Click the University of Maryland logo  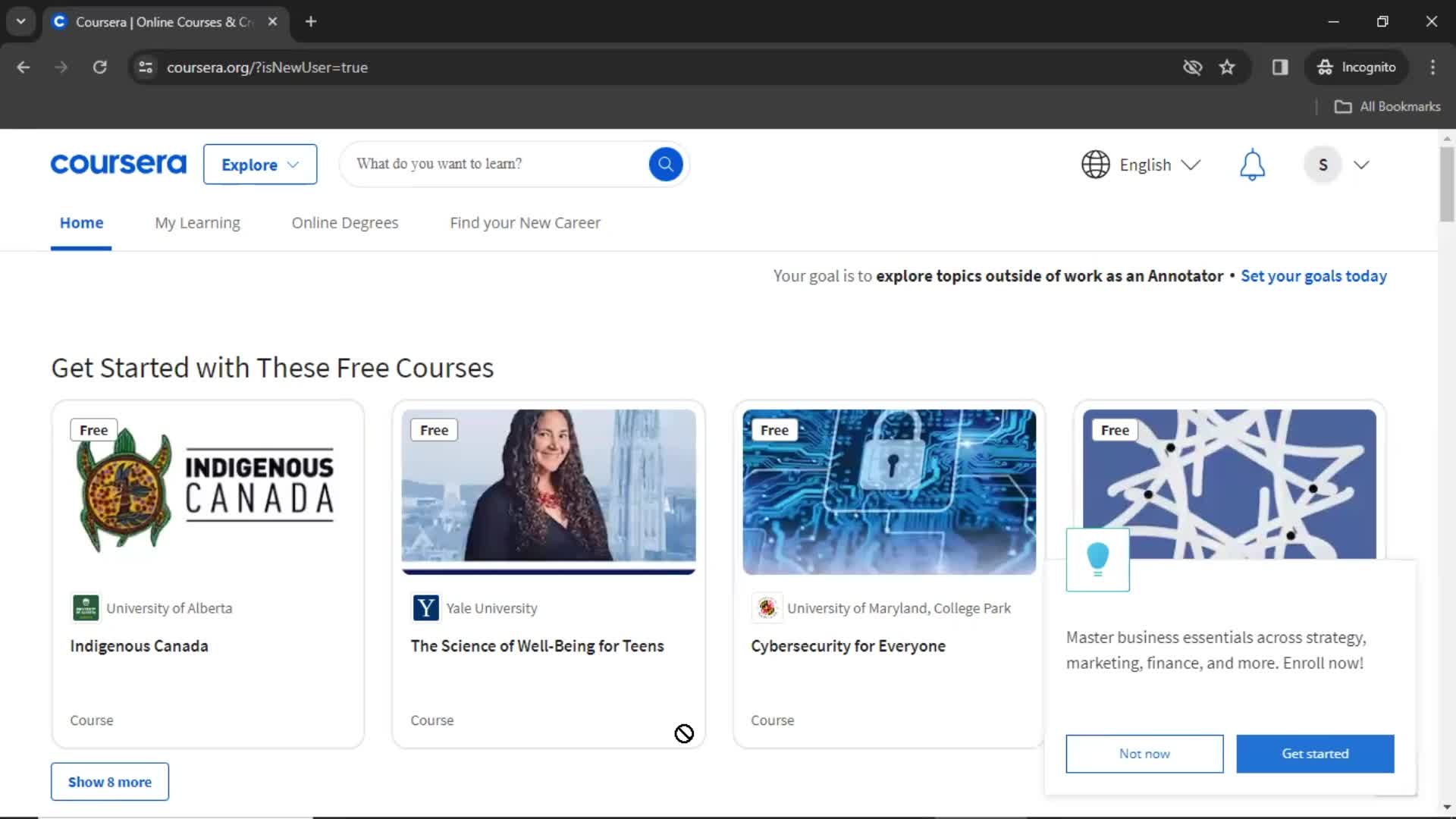point(766,607)
